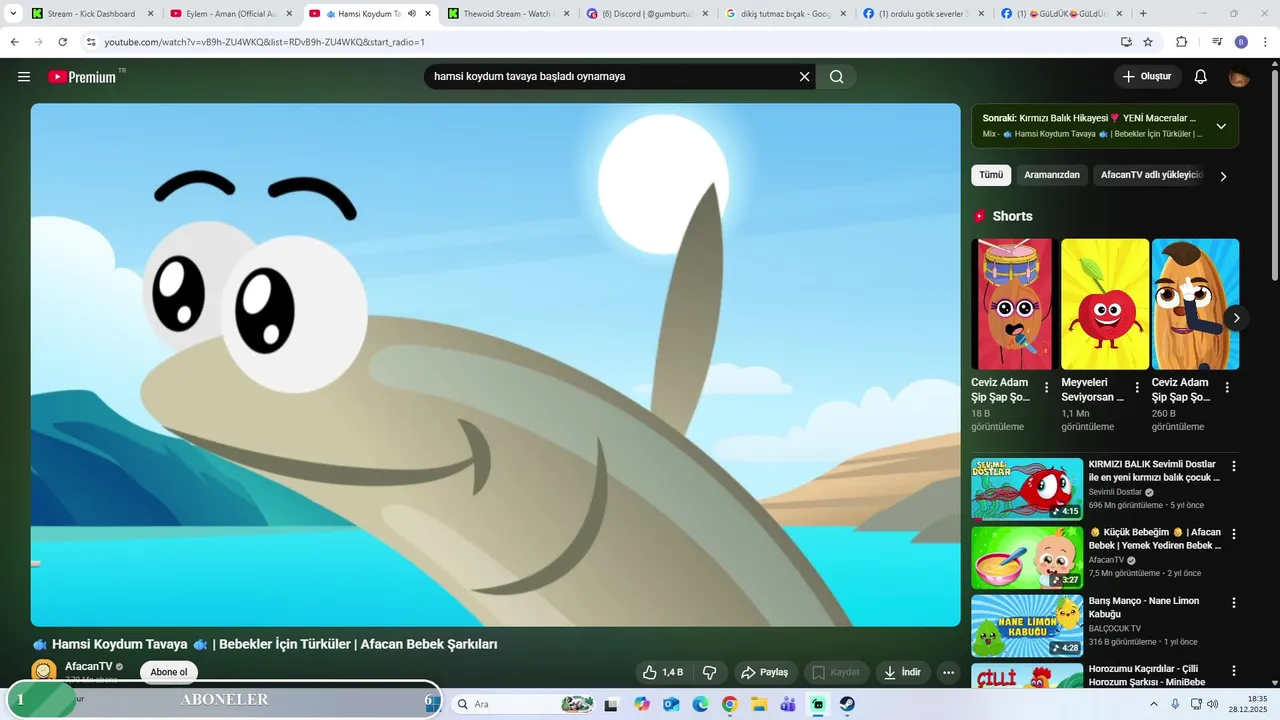Click the Kaydet save button

click(x=837, y=672)
